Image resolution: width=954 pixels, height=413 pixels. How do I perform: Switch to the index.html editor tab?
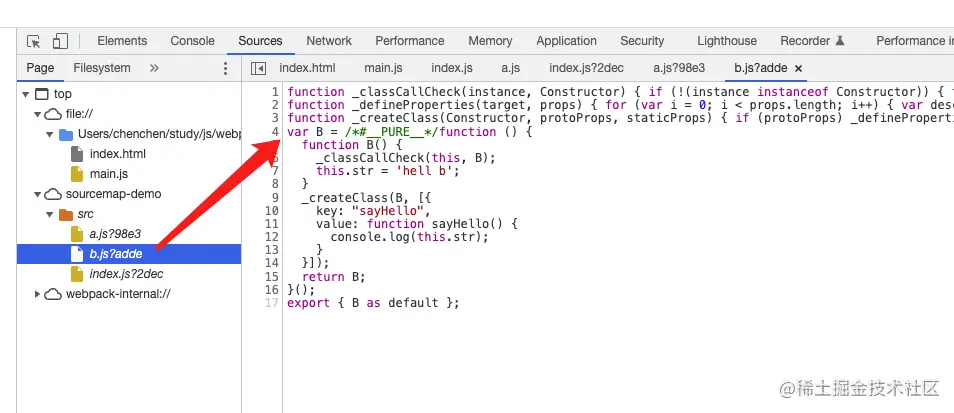307,68
